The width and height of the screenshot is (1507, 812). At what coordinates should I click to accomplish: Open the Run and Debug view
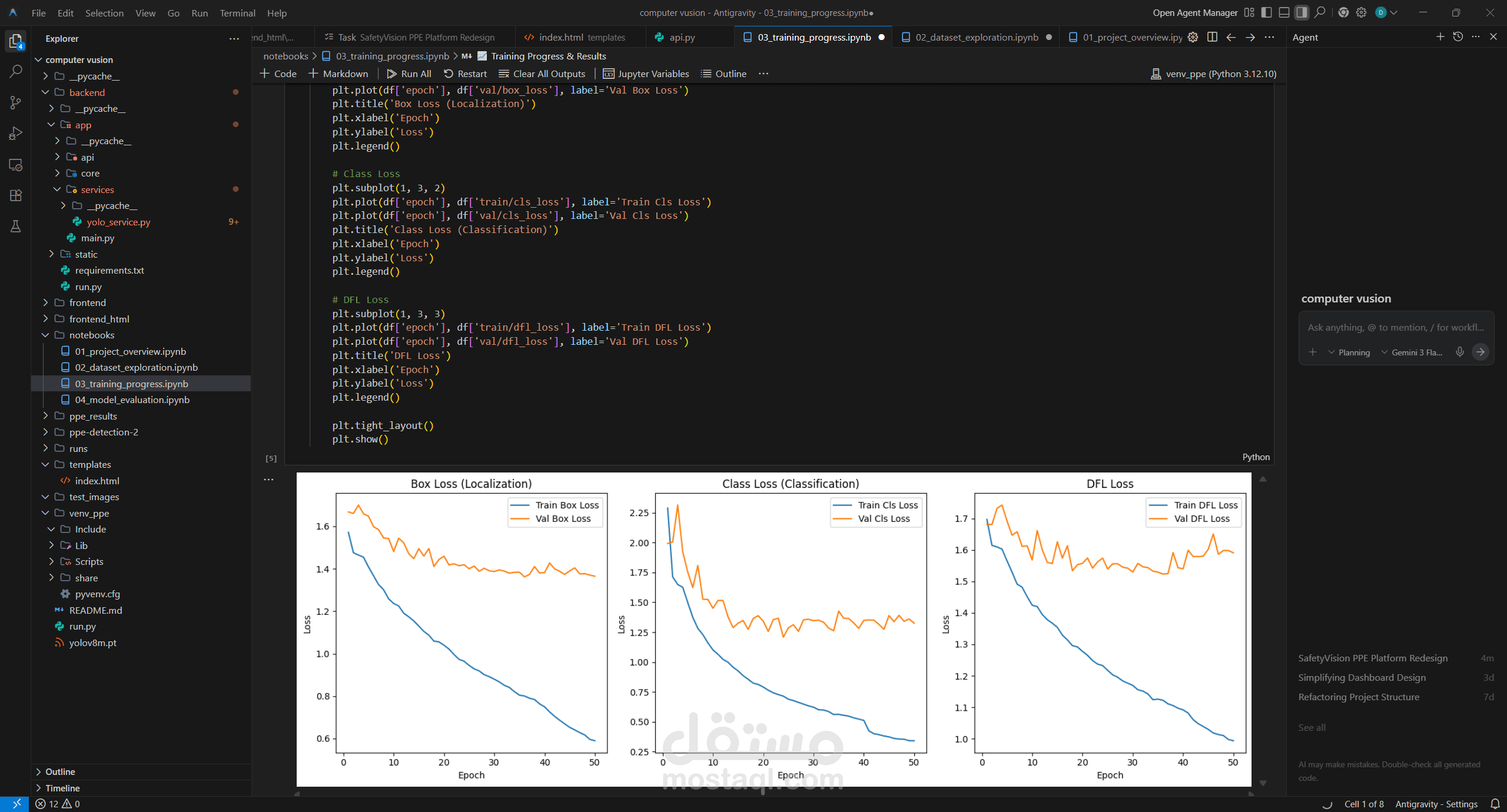coord(16,134)
